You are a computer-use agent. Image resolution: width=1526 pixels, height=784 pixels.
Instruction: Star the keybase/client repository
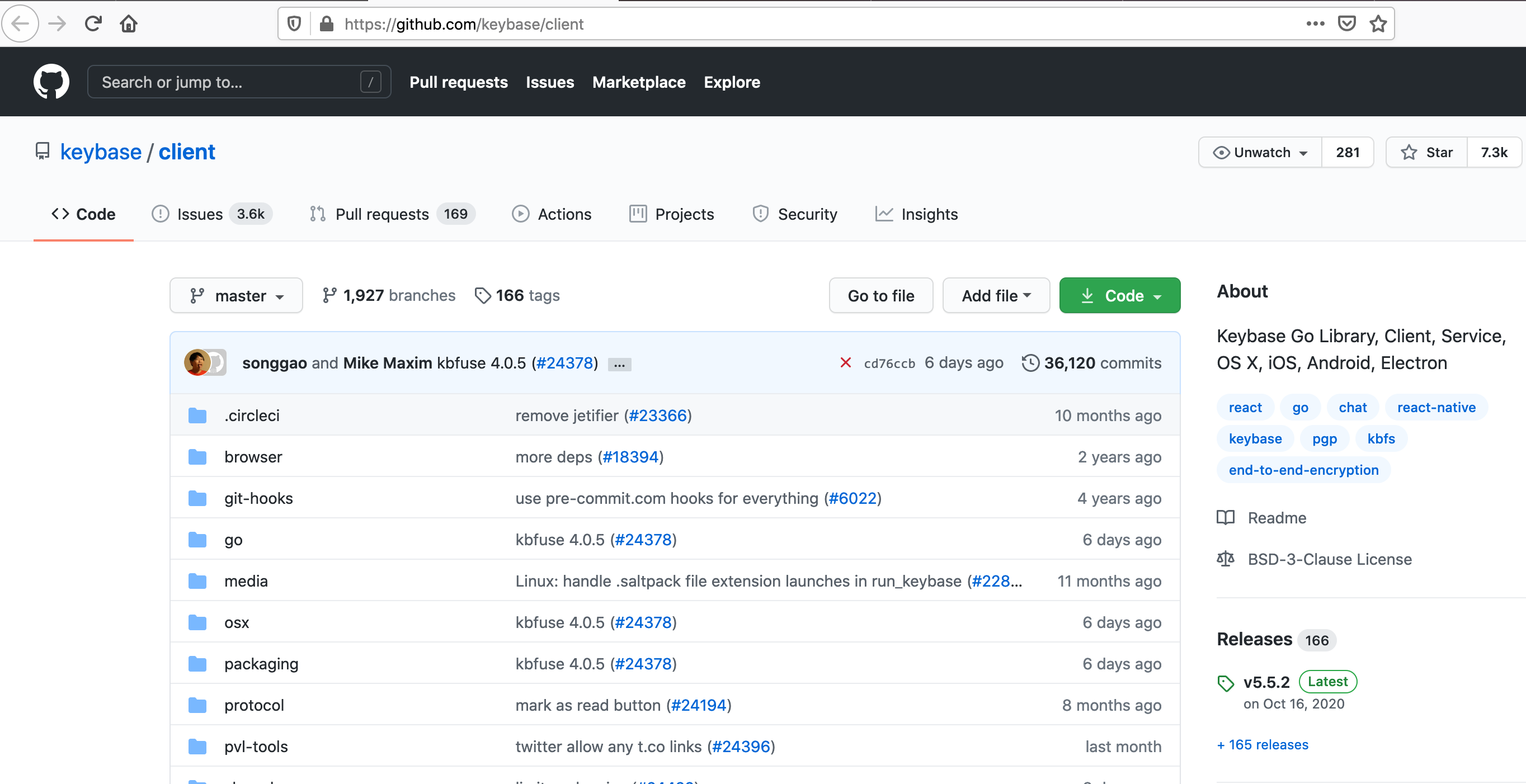click(x=1426, y=152)
